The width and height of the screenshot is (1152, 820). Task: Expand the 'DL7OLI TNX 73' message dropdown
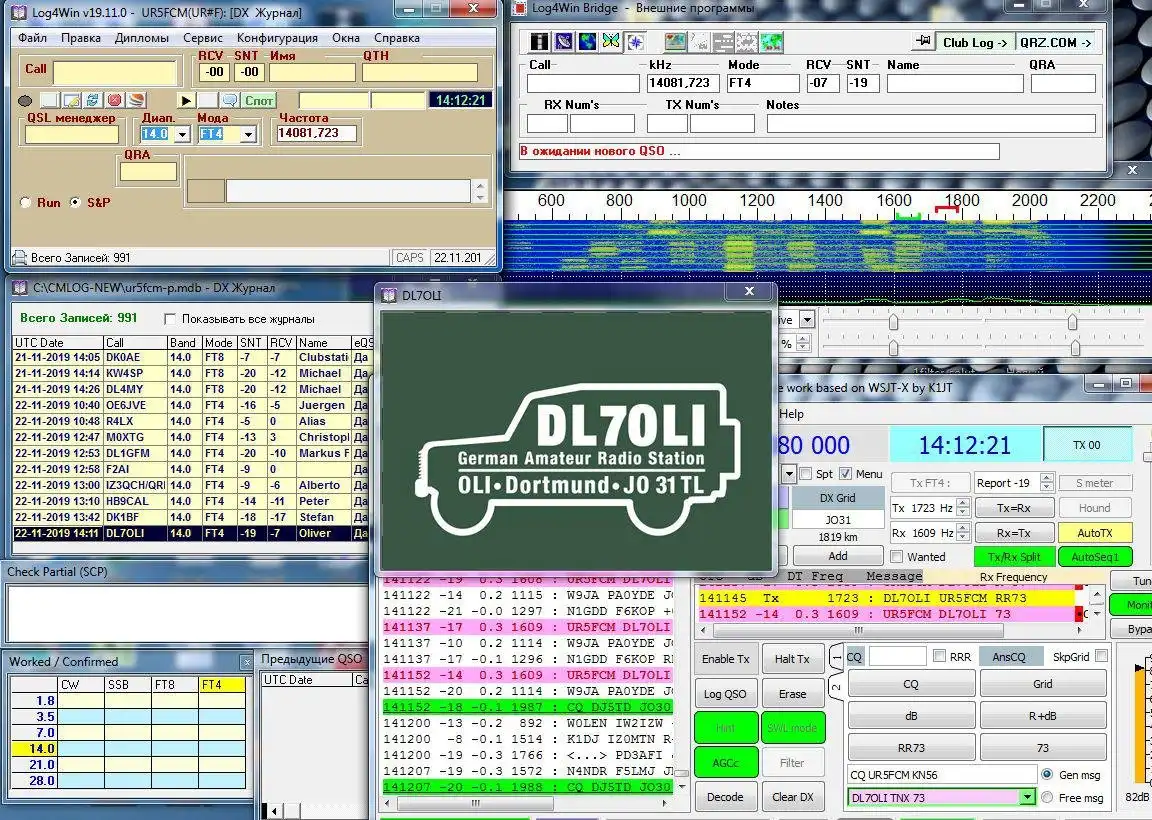(1026, 797)
